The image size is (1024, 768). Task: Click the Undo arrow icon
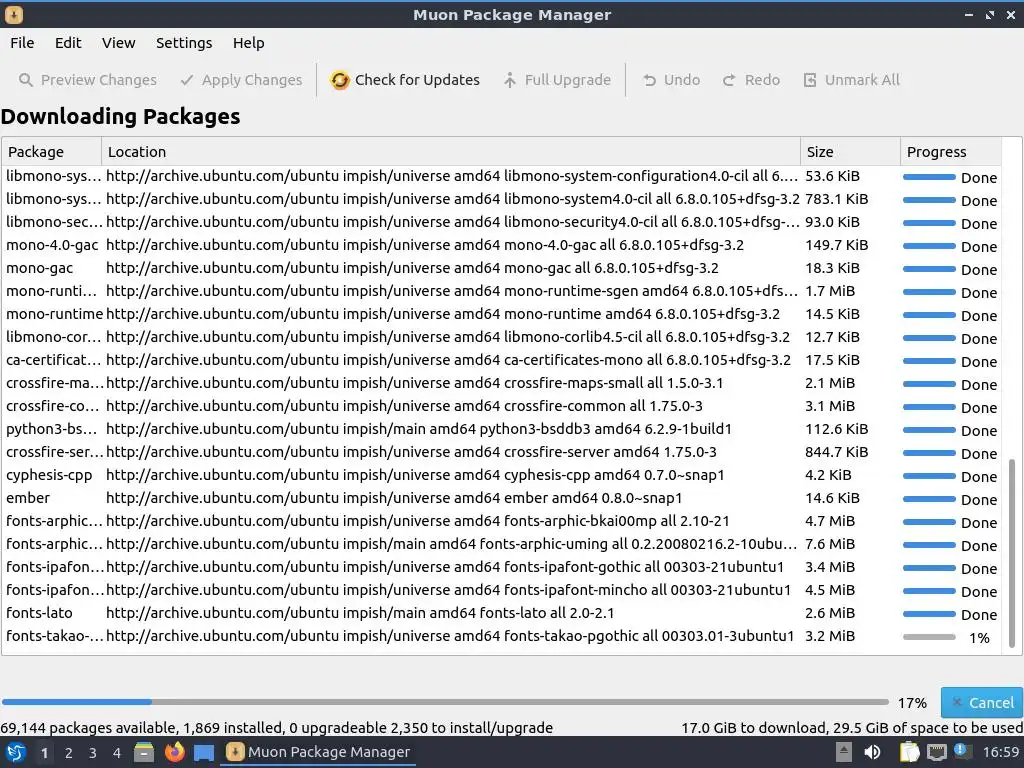(x=649, y=80)
